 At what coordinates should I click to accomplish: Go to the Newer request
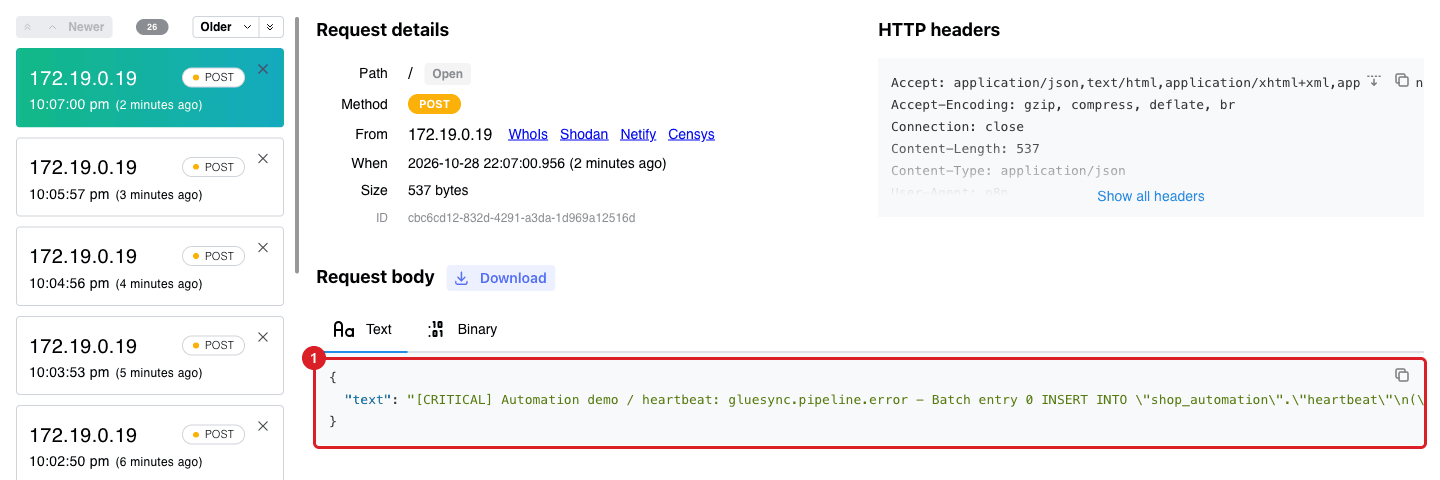(77, 27)
